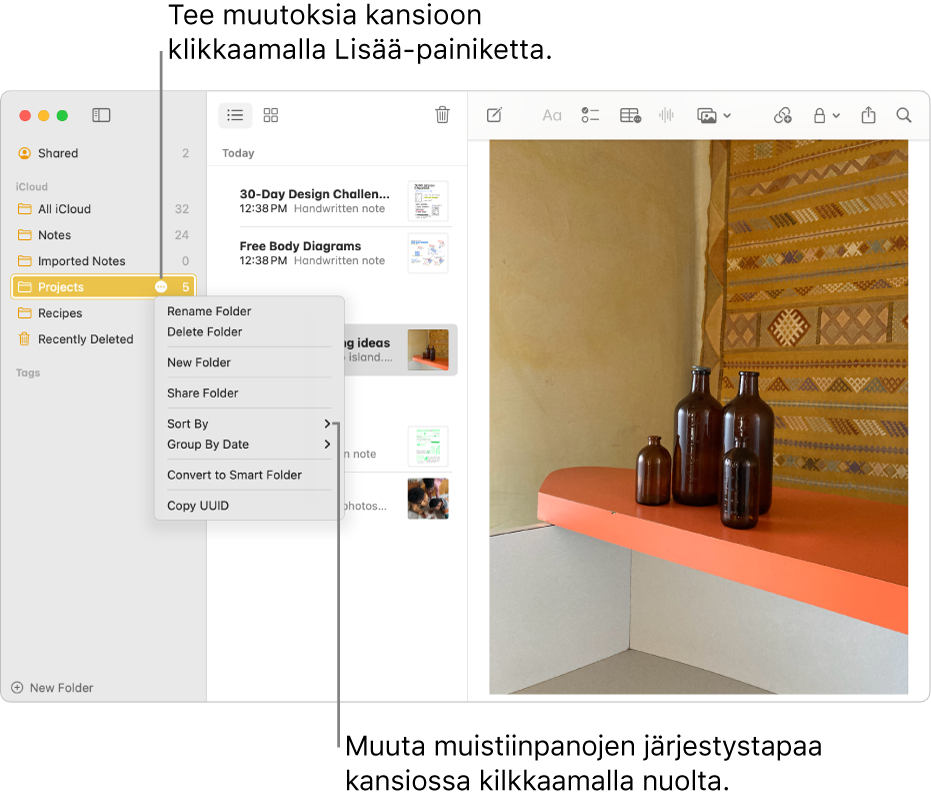Screen dimensions: 931x801
Task: Insert a checklist using the toolbar icon
Action: [x=590, y=116]
